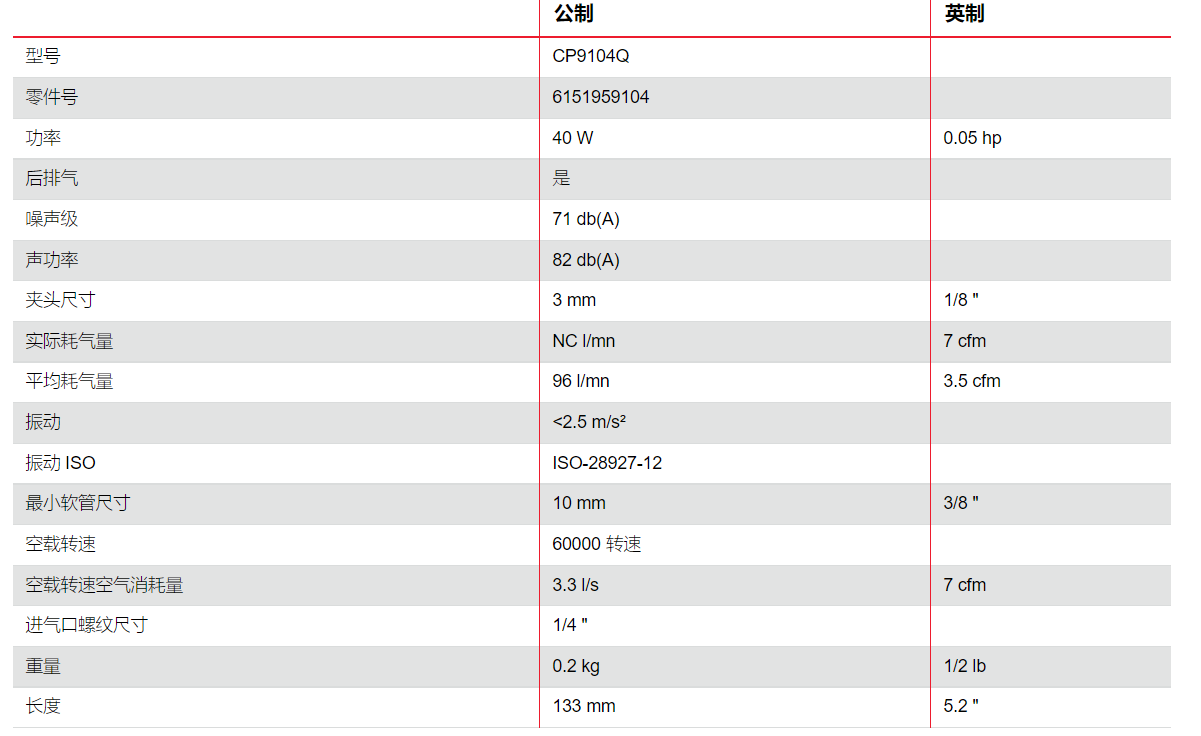This screenshot has height=736, width=1201.
Task: Click the ISO-28927-12 standard text
Action: (607, 463)
